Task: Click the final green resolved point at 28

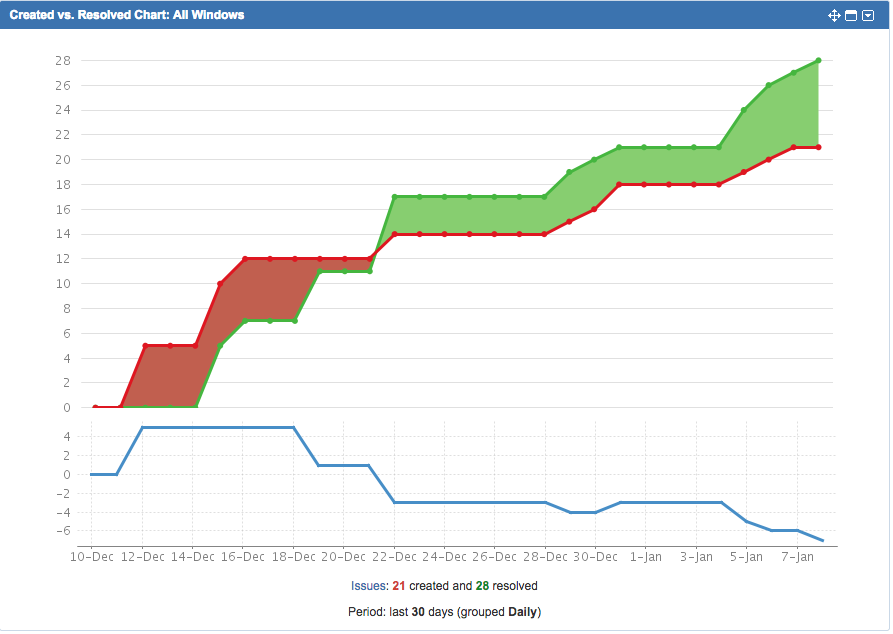Action: [x=818, y=60]
